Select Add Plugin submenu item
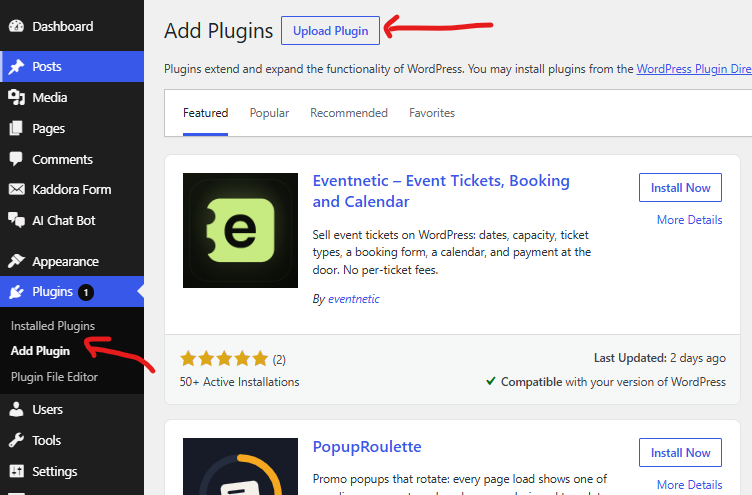The width and height of the screenshot is (752, 495). pyautogui.click(x=40, y=351)
